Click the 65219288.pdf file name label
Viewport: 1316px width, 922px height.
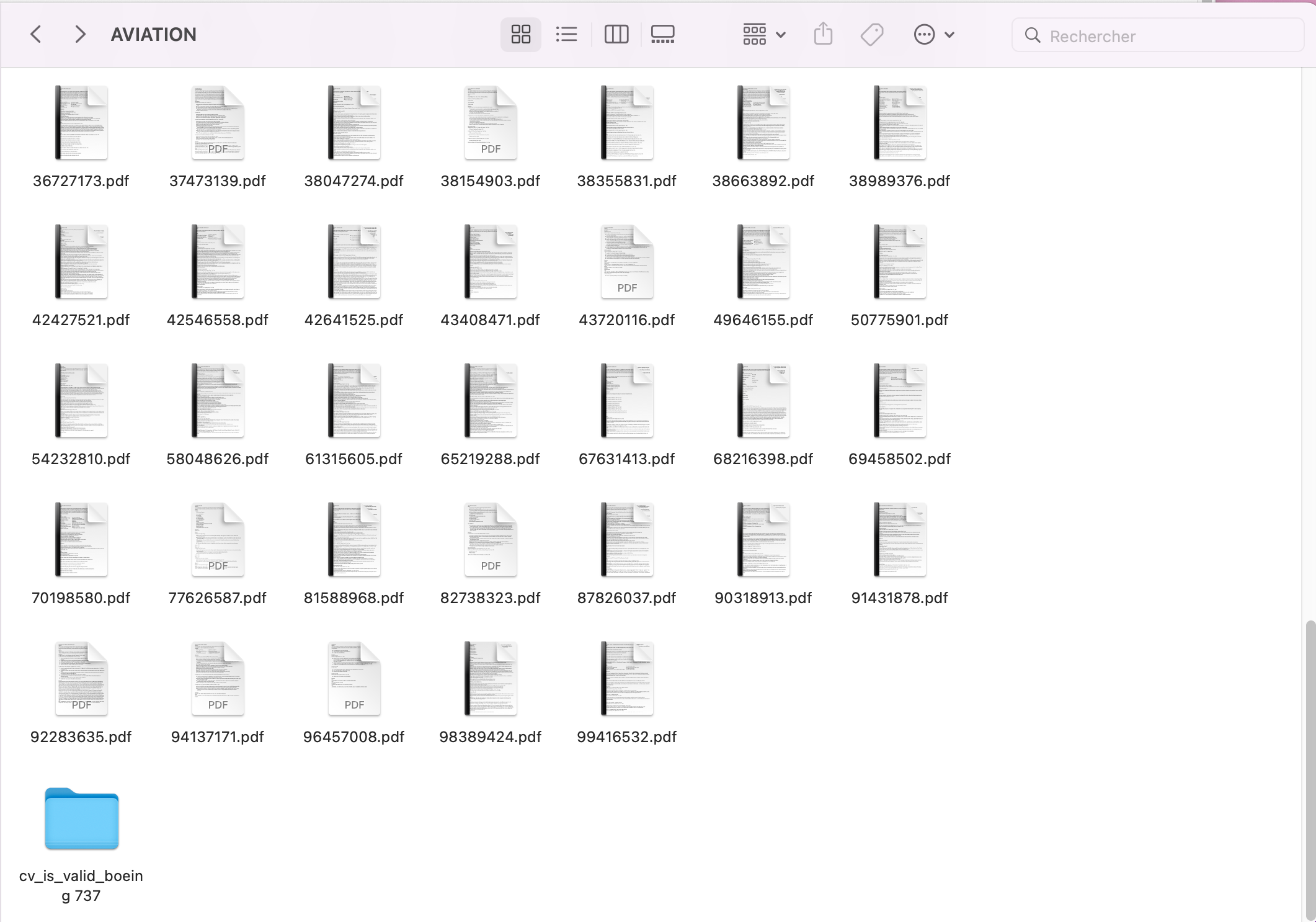click(x=490, y=459)
